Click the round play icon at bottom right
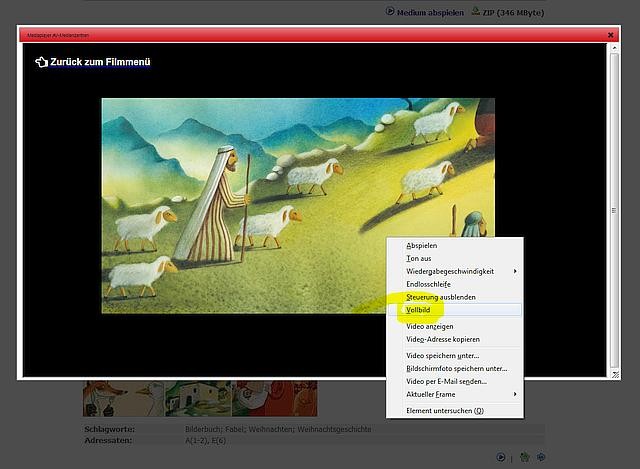This screenshot has width=640, height=469. 500,457
